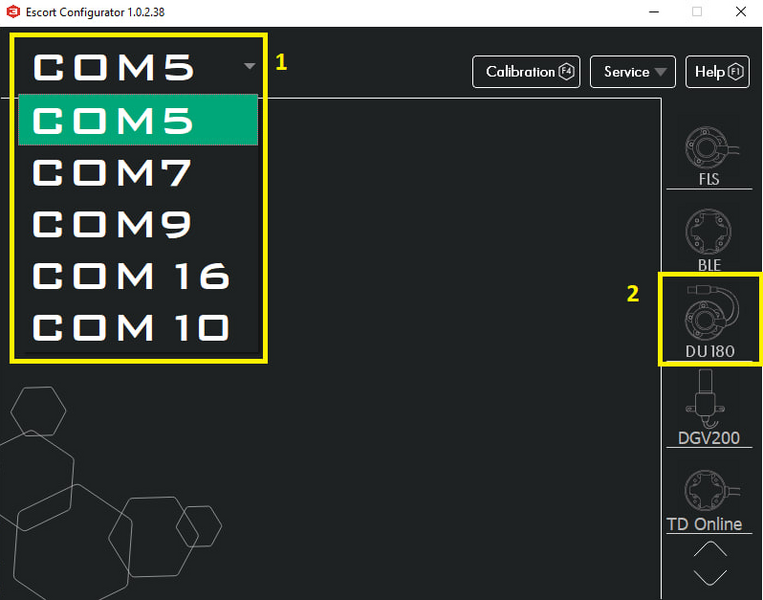This screenshot has height=600, width=763.
Task: Click the down arrow in device list
Action: pos(710,577)
